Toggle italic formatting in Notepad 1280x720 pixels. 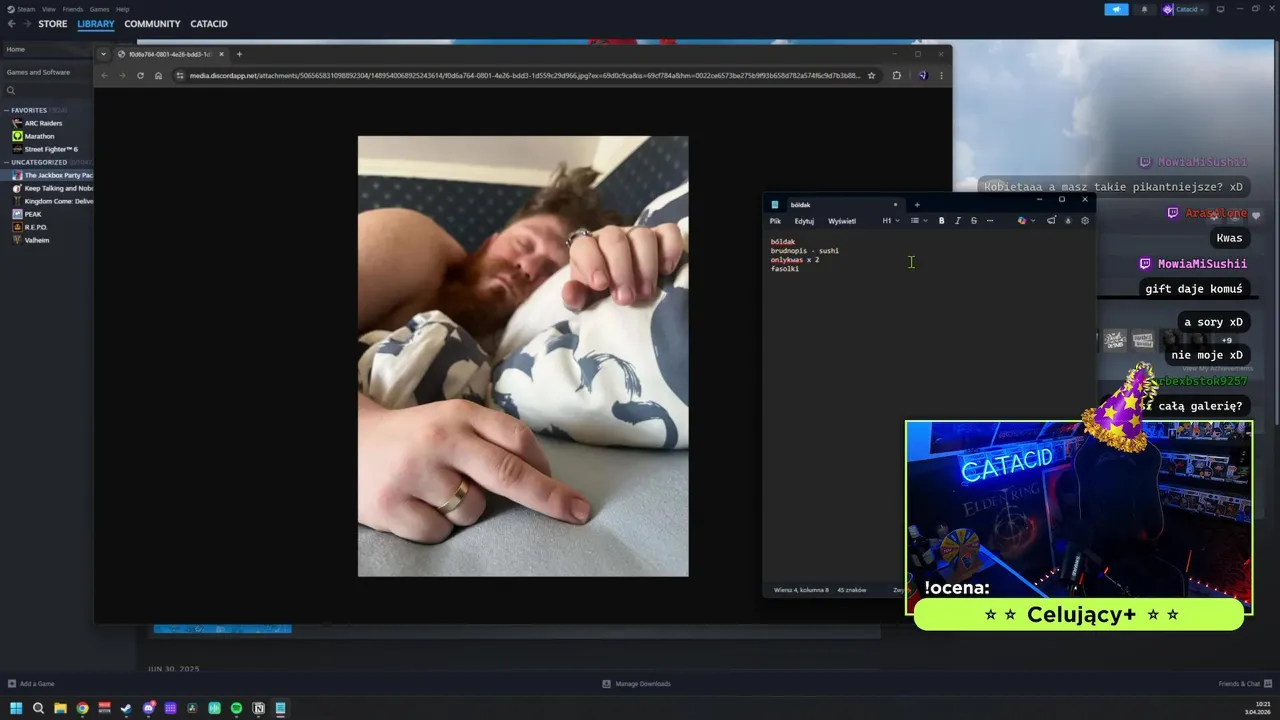(x=958, y=221)
